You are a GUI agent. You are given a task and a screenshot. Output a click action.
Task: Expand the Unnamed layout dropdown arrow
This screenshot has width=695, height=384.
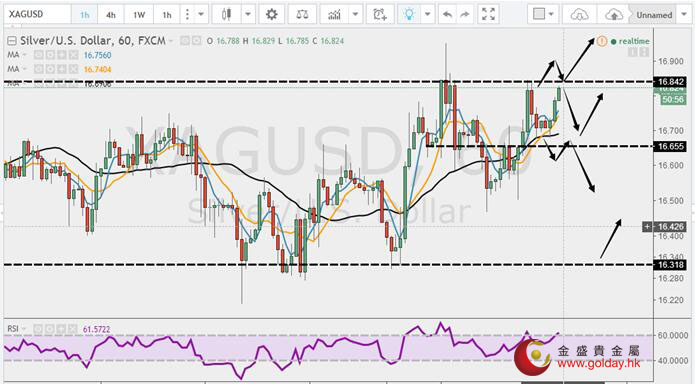click(x=684, y=15)
